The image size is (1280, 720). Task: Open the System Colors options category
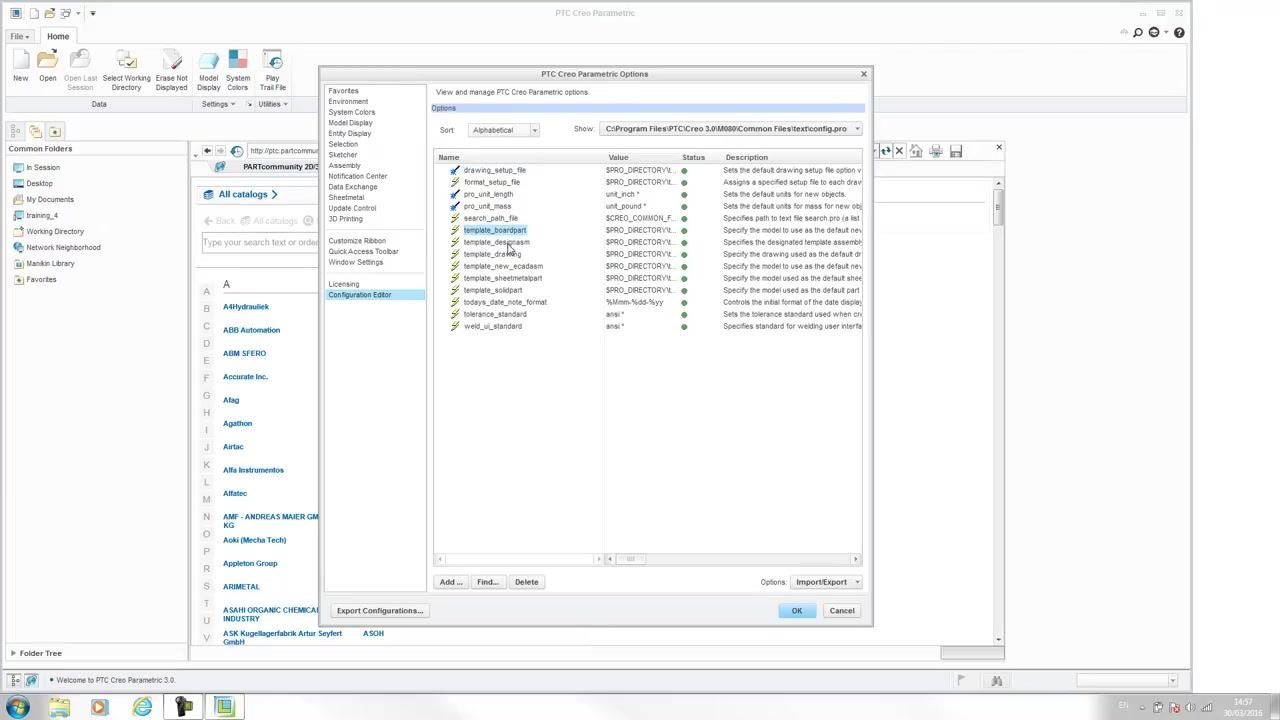(352, 112)
